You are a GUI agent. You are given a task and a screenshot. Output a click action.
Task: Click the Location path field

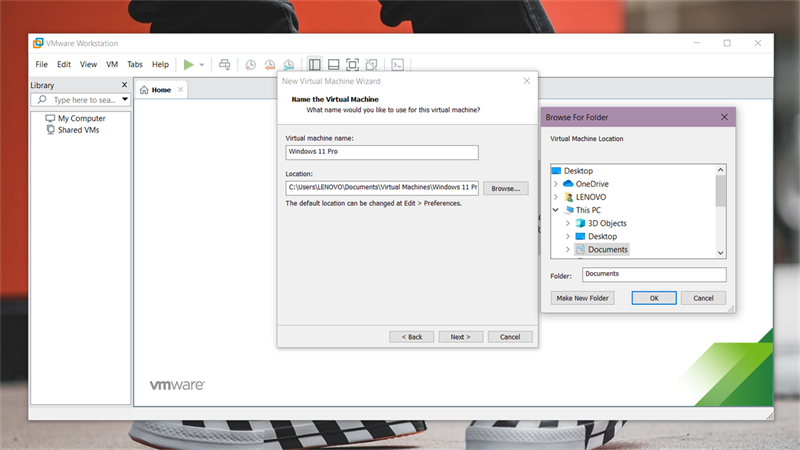point(382,188)
